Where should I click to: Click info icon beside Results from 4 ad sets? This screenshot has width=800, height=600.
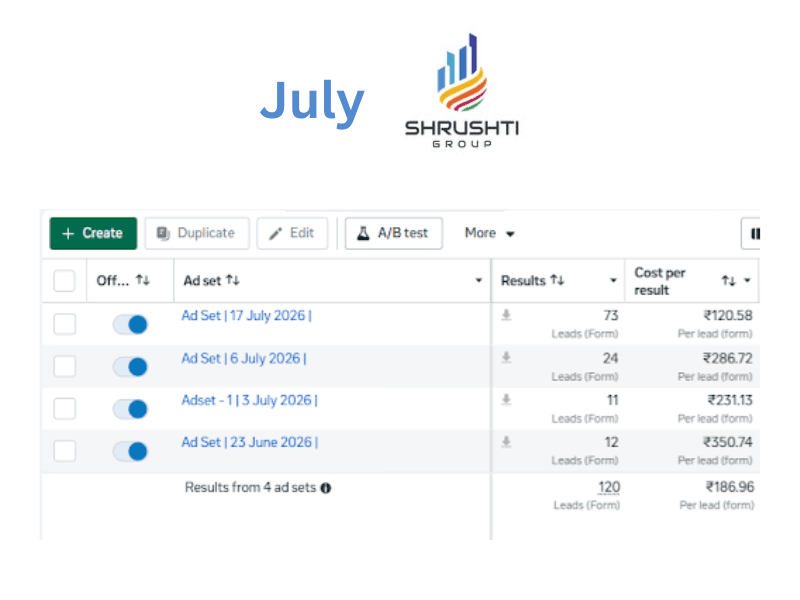point(326,488)
